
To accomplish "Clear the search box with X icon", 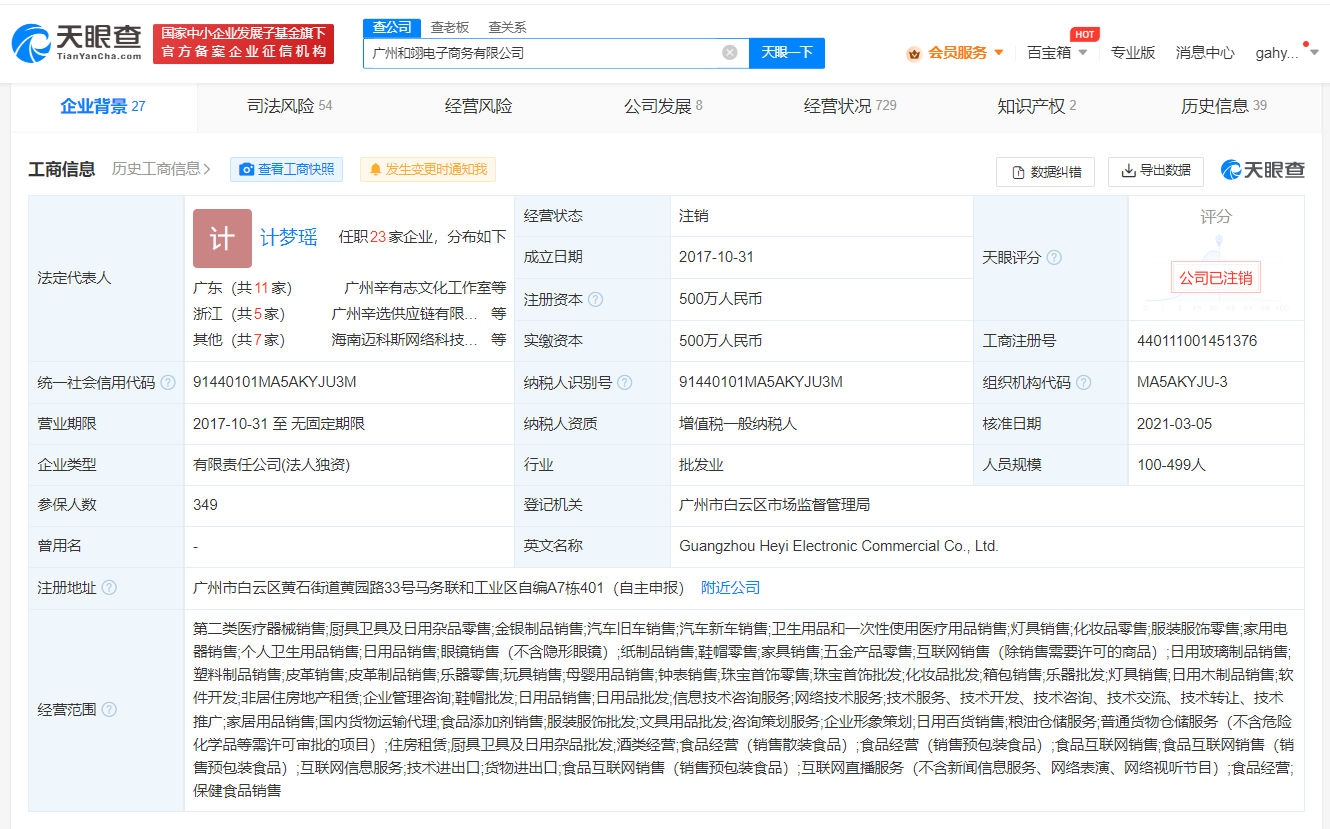I will 730,53.
